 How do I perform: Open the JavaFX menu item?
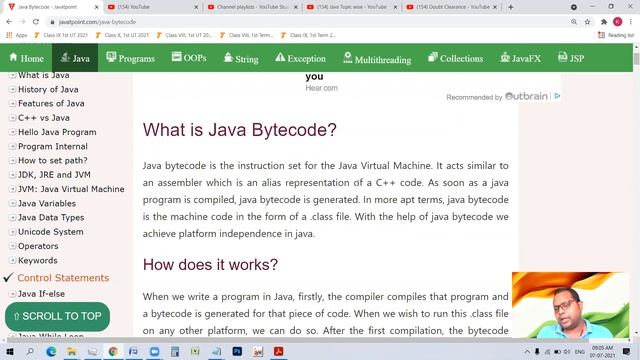[520, 58]
